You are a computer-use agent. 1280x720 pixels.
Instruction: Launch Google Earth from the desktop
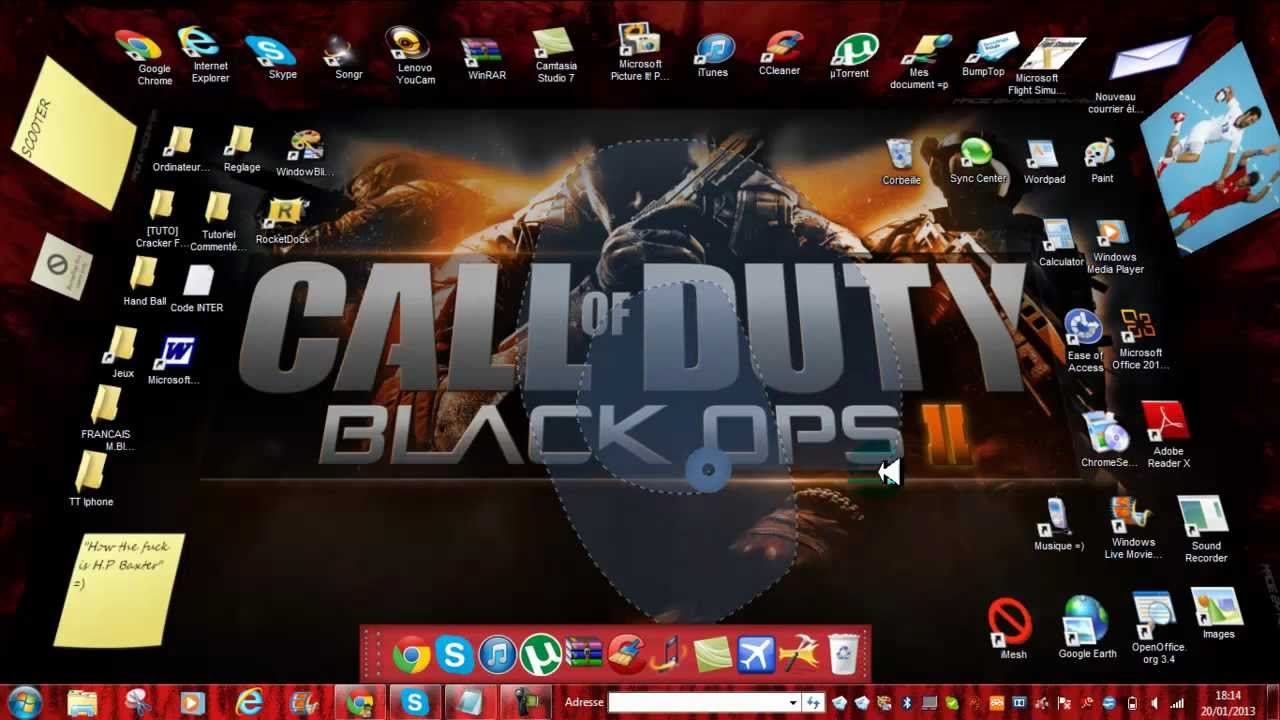pyautogui.click(x=1085, y=622)
